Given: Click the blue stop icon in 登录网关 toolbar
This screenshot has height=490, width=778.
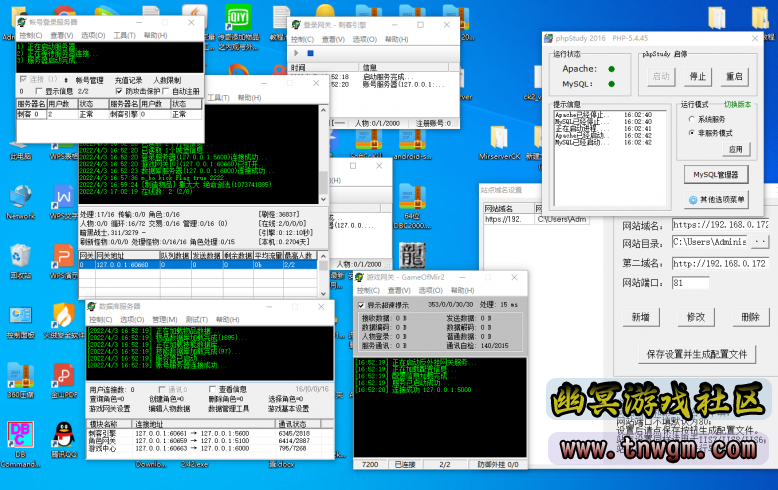Looking at the screenshot, I should coord(311,53).
